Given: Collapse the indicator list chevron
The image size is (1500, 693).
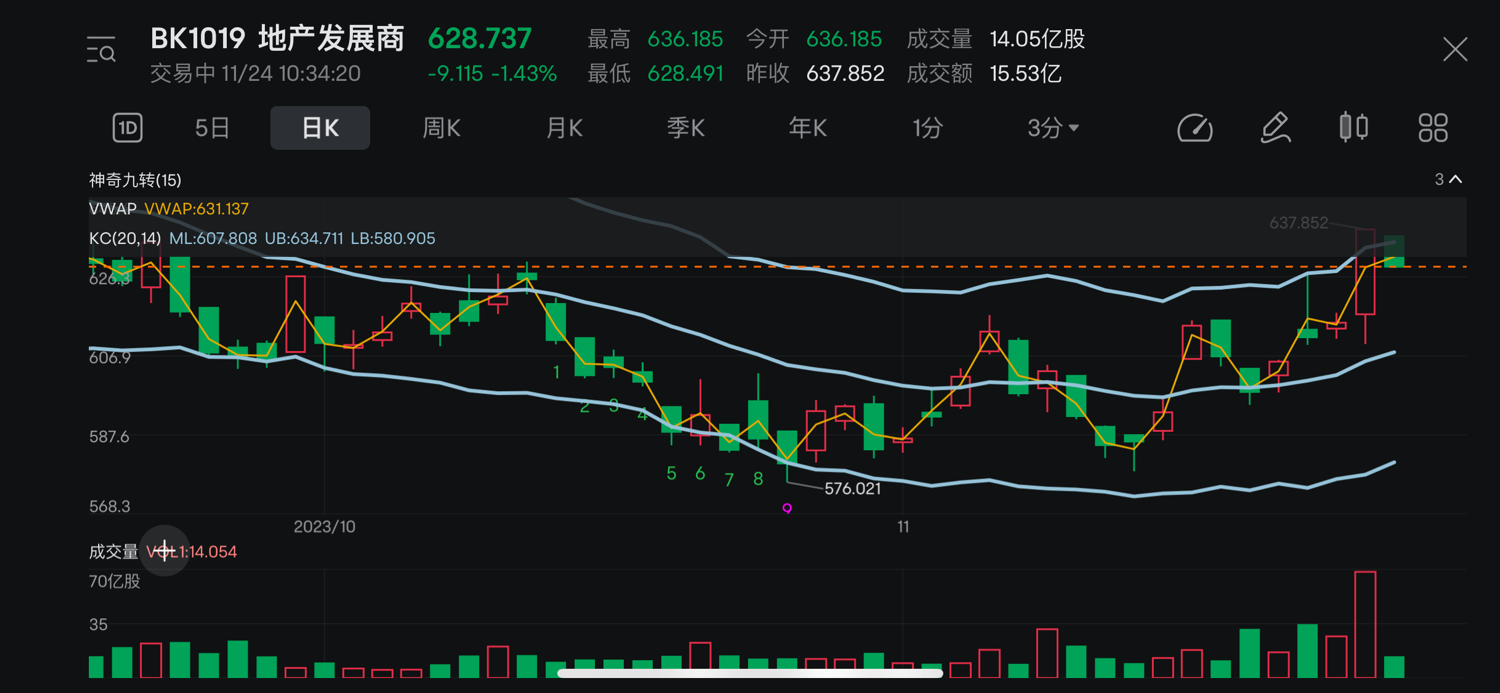Looking at the screenshot, I should click(1456, 180).
